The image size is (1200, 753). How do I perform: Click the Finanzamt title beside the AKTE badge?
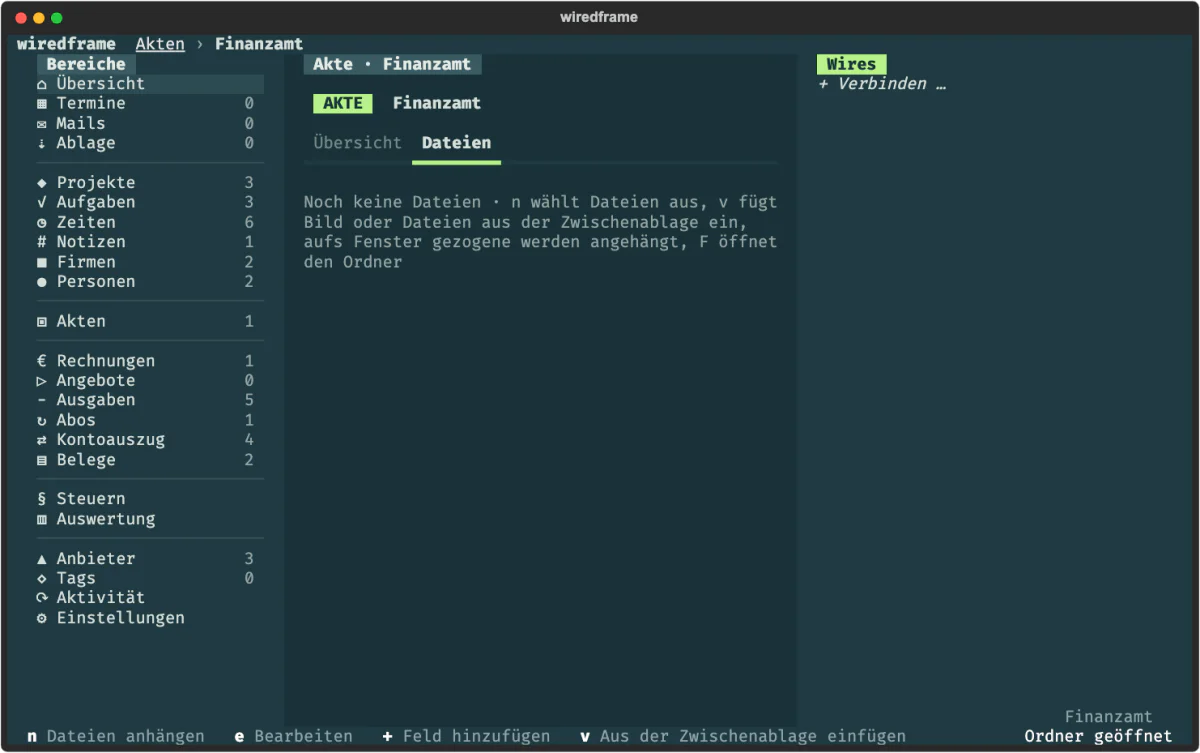437,103
